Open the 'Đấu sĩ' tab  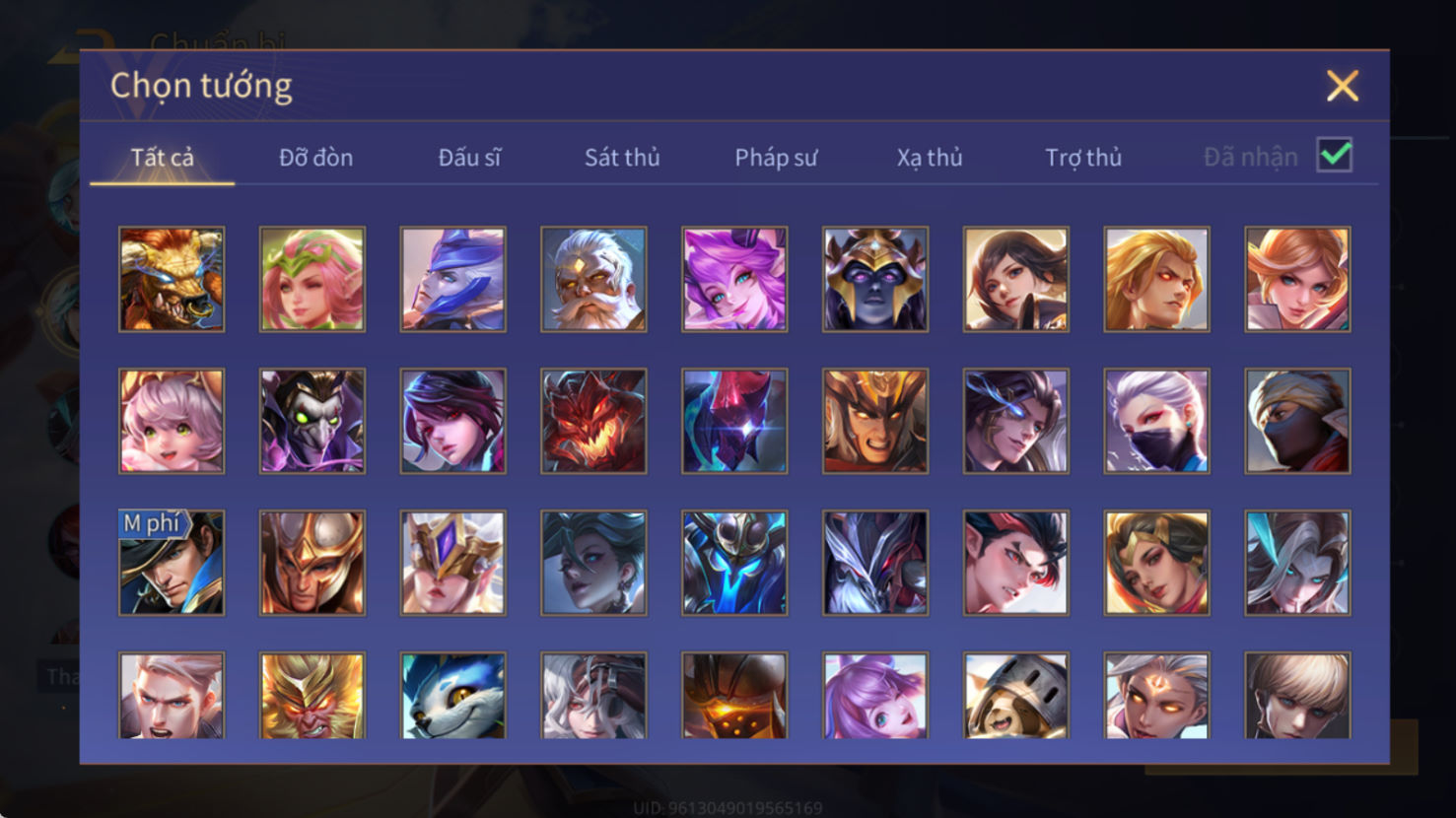point(469,158)
